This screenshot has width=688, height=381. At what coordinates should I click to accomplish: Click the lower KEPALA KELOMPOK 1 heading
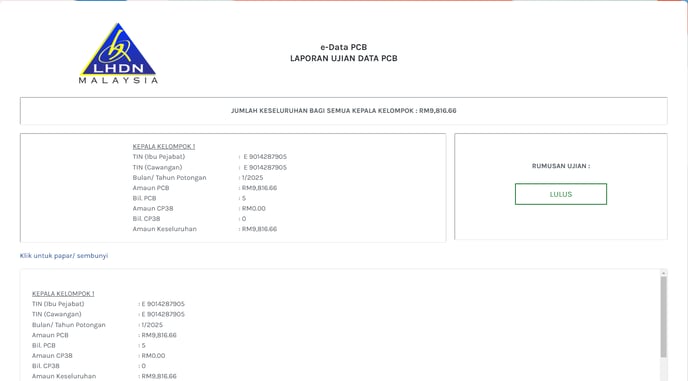(x=63, y=293)
